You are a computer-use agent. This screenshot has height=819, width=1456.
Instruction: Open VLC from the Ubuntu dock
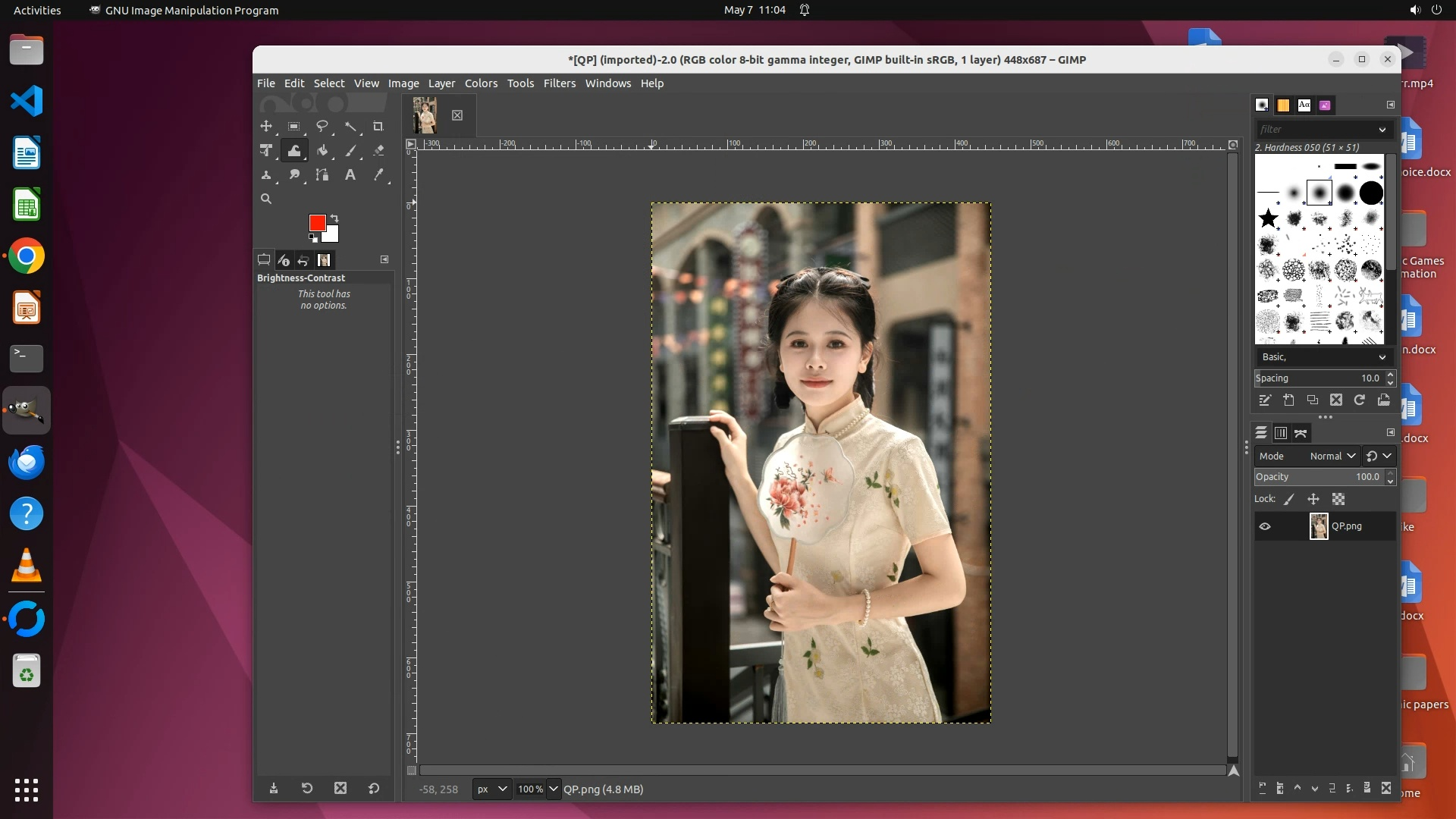pos(27,566)
